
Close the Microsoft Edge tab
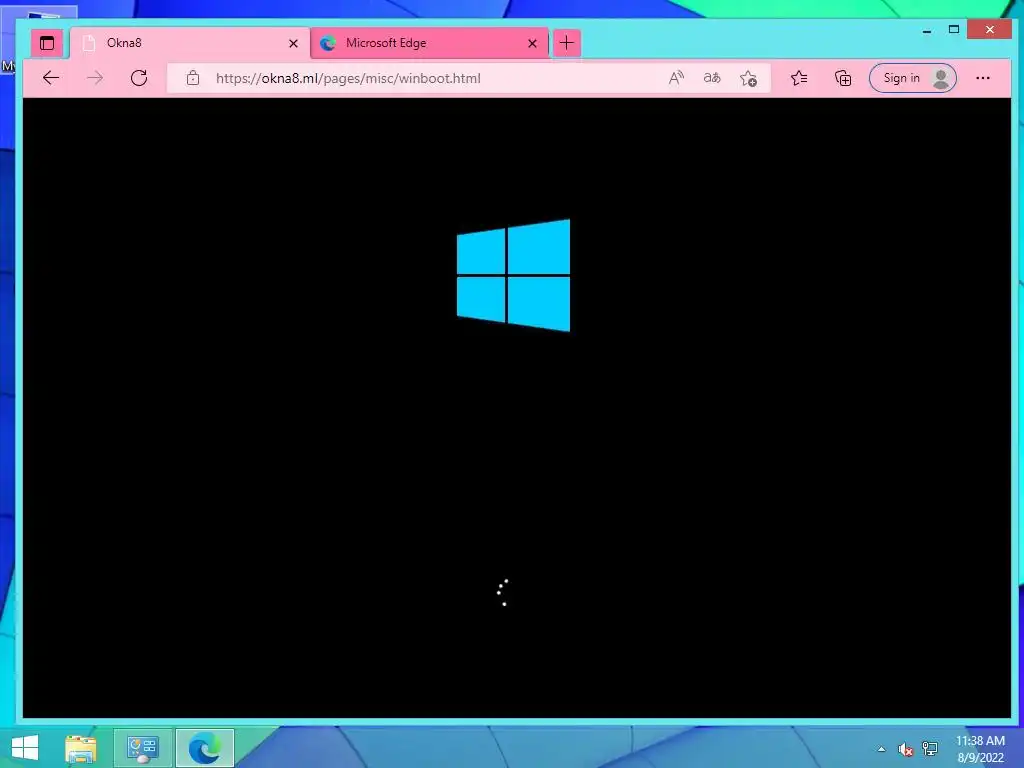tap(532, 44)
